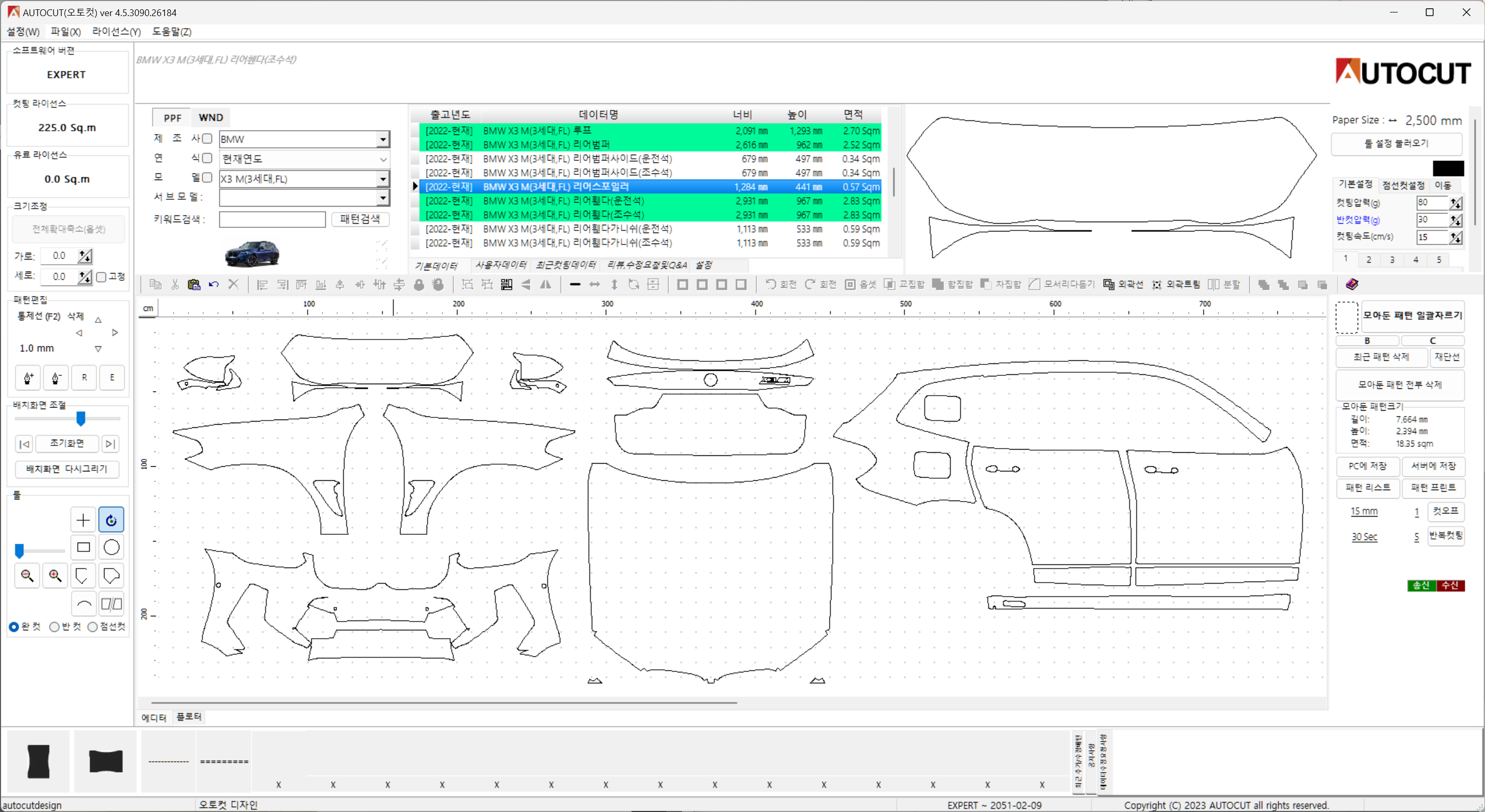1485x812 pixels.
Task: Click the add-node pen plus tool
Action: 28,378
